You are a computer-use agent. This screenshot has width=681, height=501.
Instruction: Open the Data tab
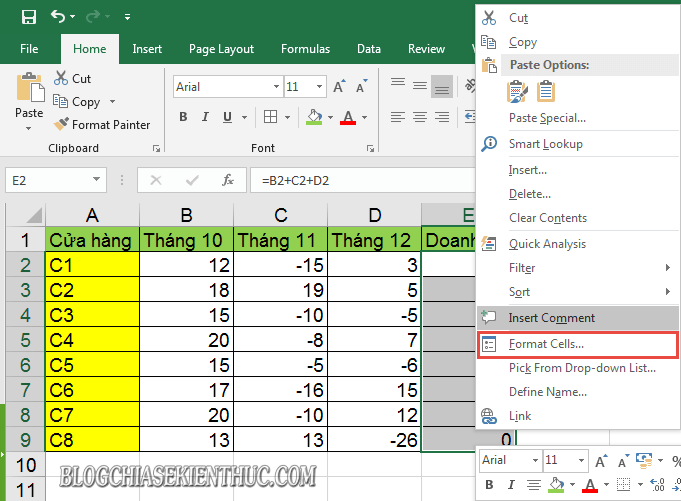tap(369, 49)
